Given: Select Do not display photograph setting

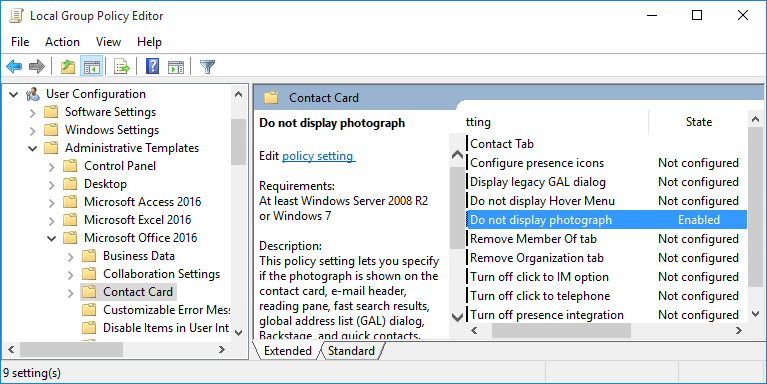Looking at the screenshot, I should point(607,220).
